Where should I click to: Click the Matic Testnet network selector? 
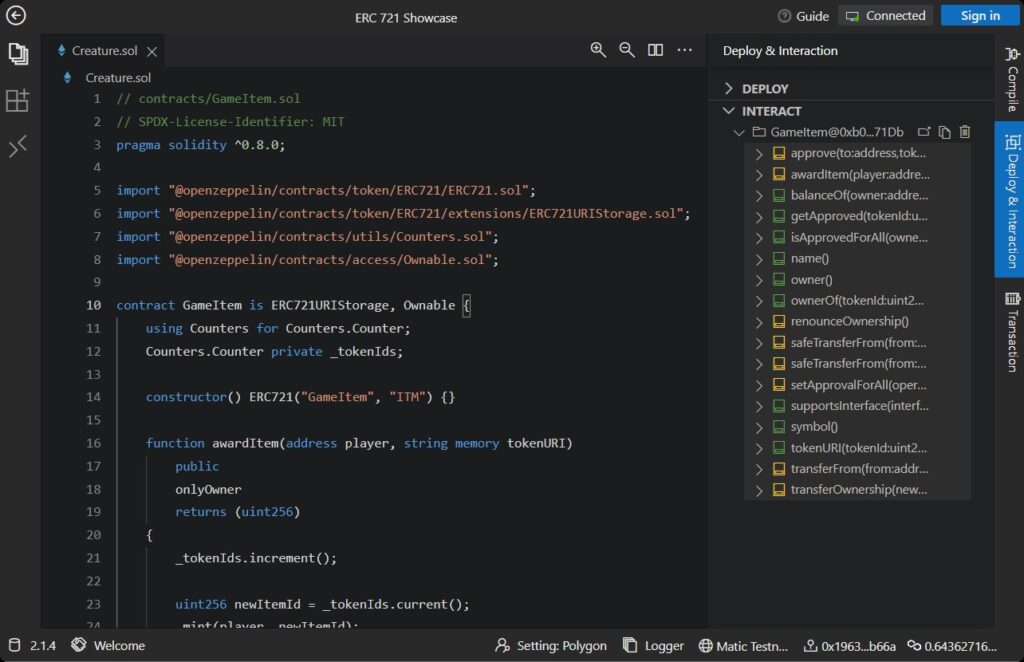744,646
